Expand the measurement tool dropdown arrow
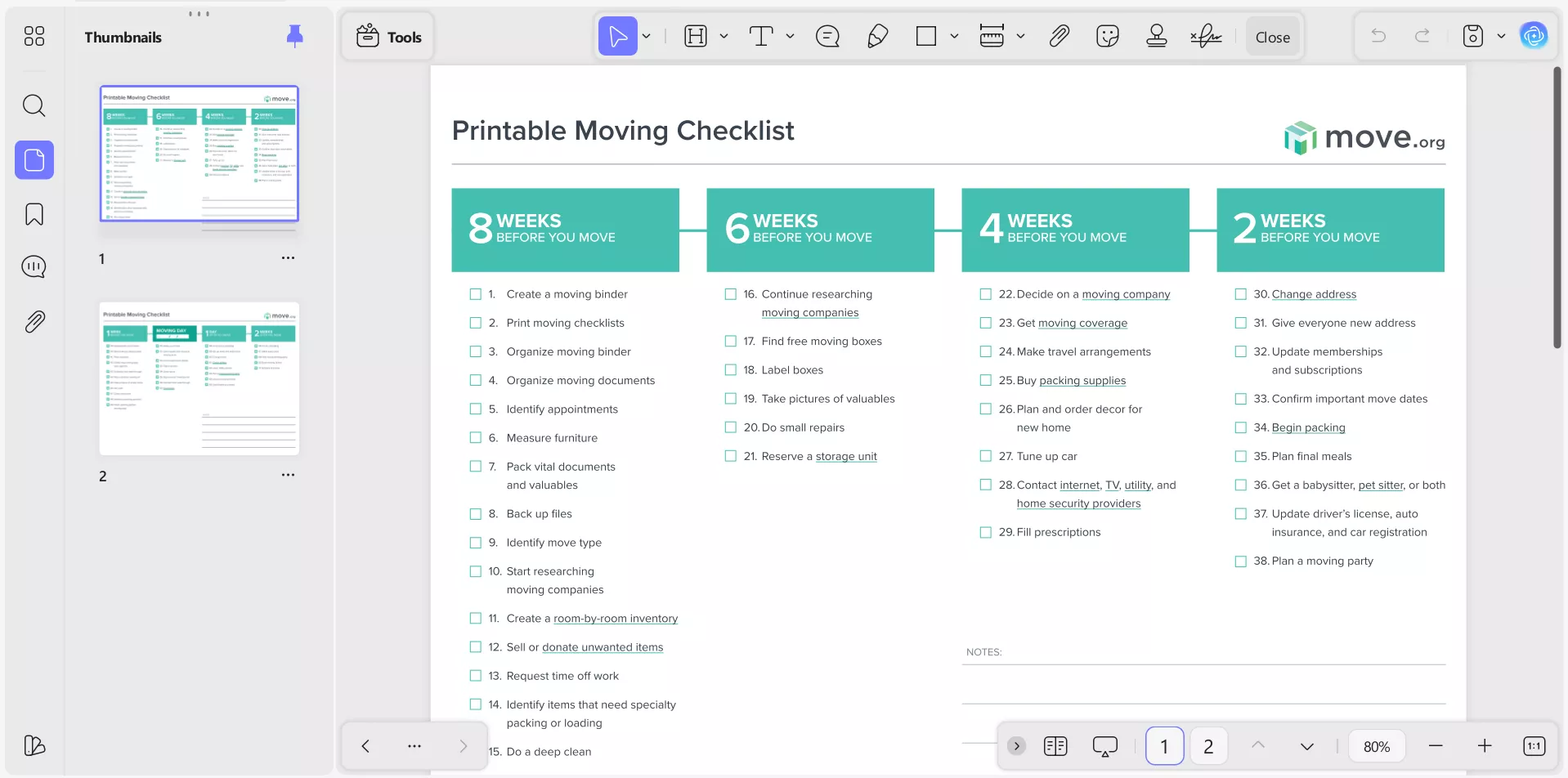 (1020, 36)
